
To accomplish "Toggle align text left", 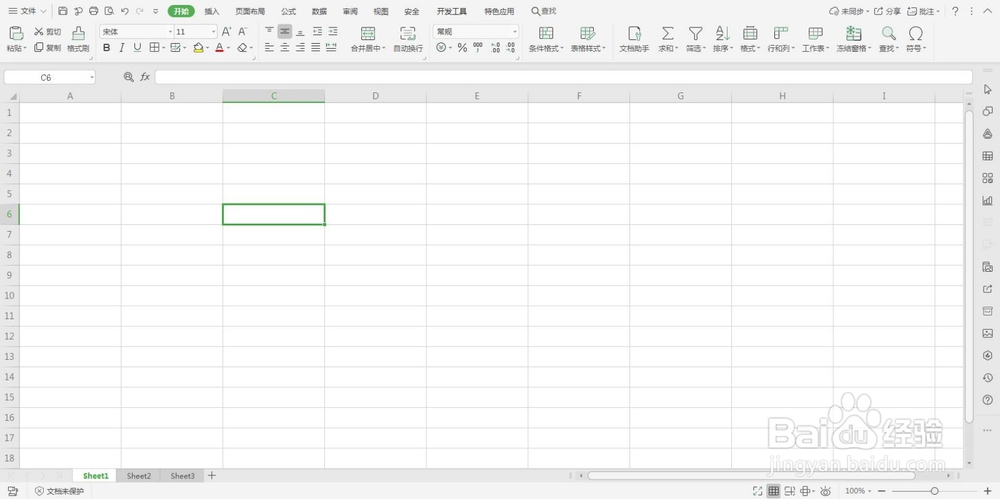I will (269, 48).
